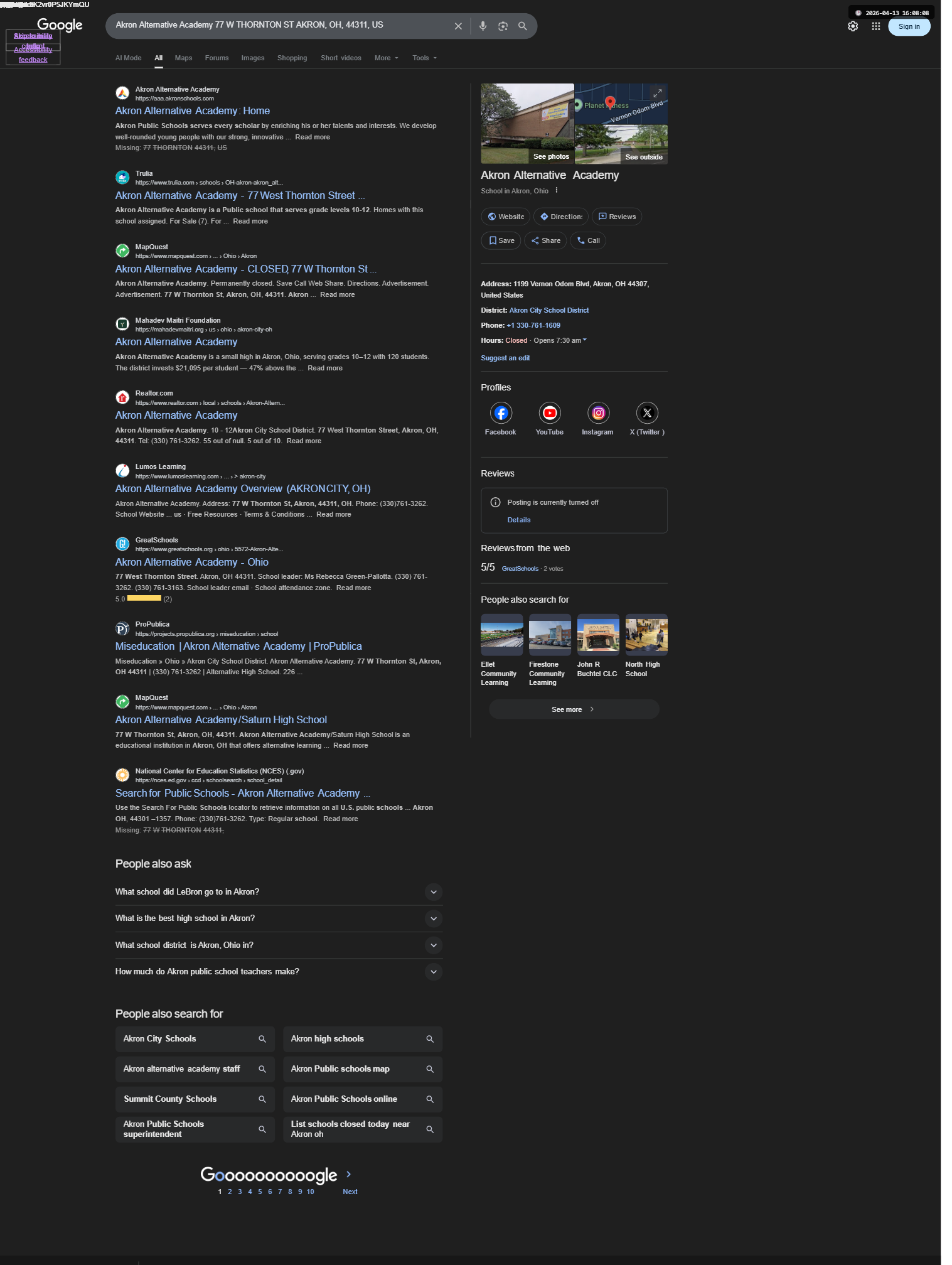The width and height of the screenshot is (952, 1265).
Task: Go to next results page arrow
Action: point(349,1174)
